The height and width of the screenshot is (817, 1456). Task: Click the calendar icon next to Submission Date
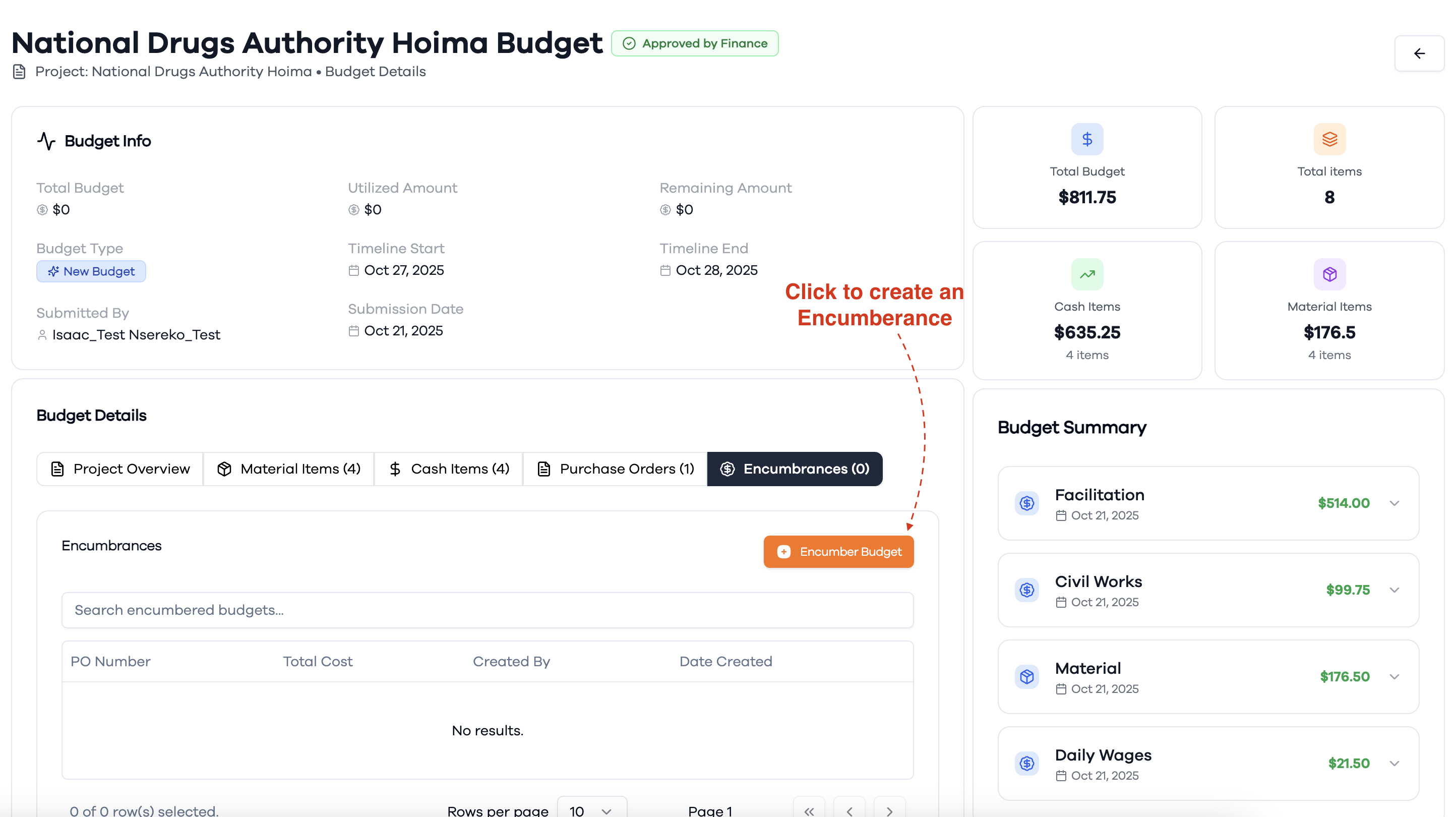[354, 331]
